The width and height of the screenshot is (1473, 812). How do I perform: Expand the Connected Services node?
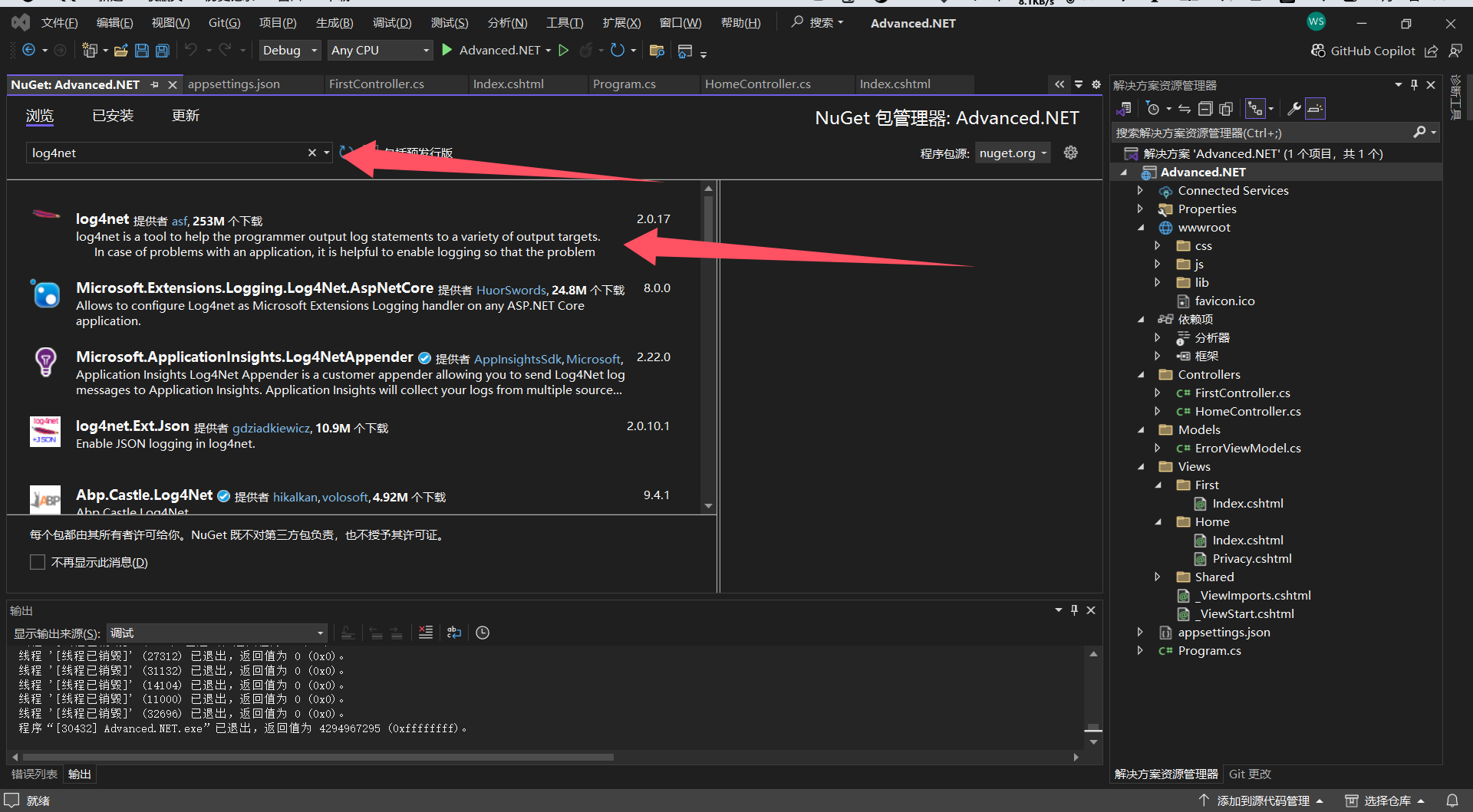coord(1140,190)
